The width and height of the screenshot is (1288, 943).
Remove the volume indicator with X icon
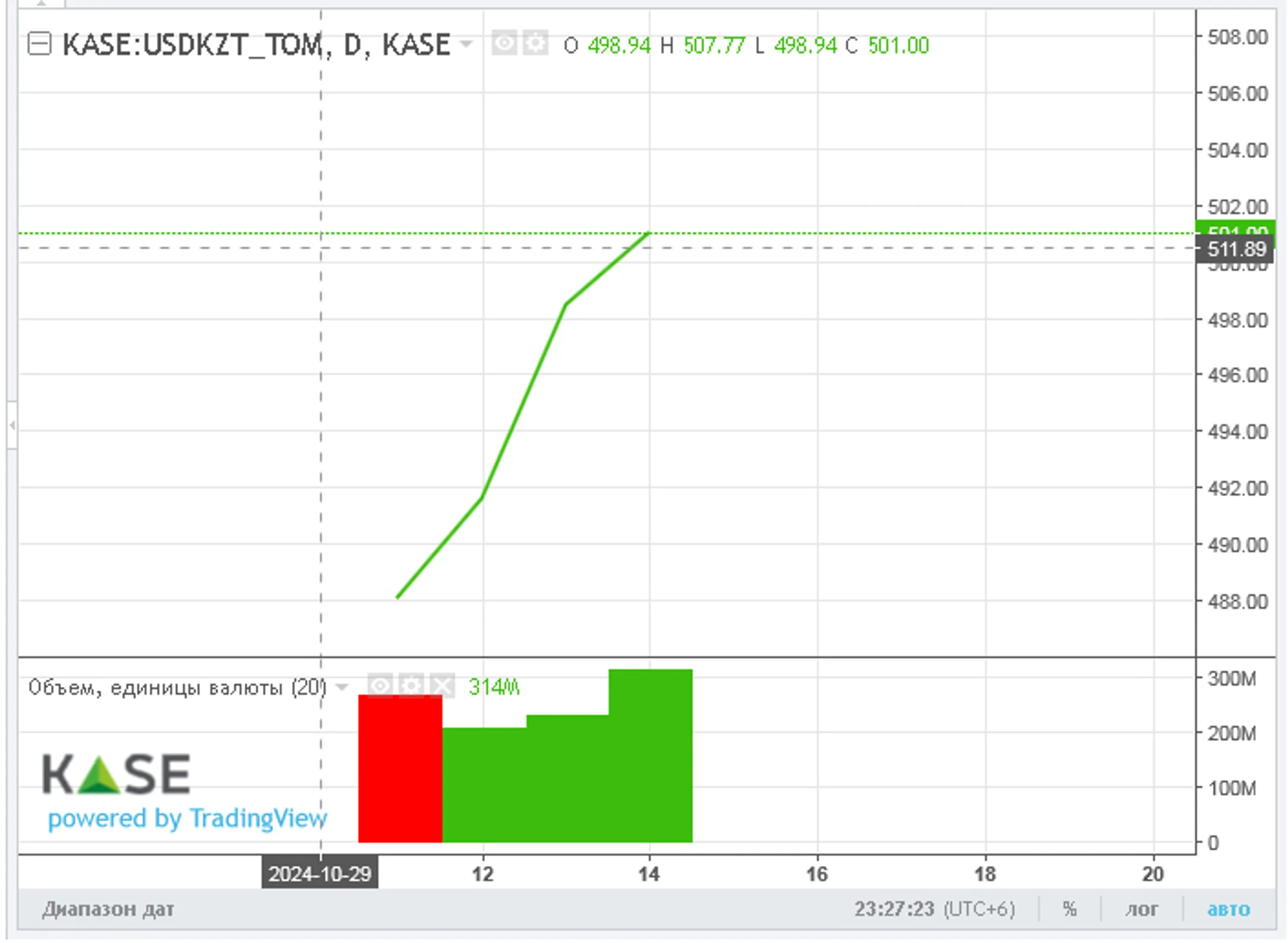coord(442,686)
